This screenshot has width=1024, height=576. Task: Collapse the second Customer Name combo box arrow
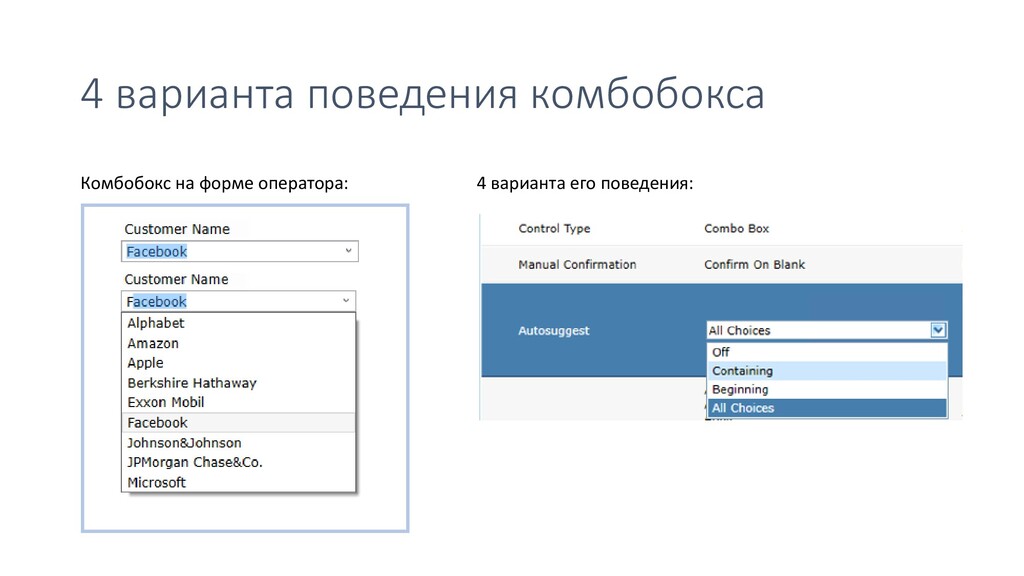click(346, 301)
